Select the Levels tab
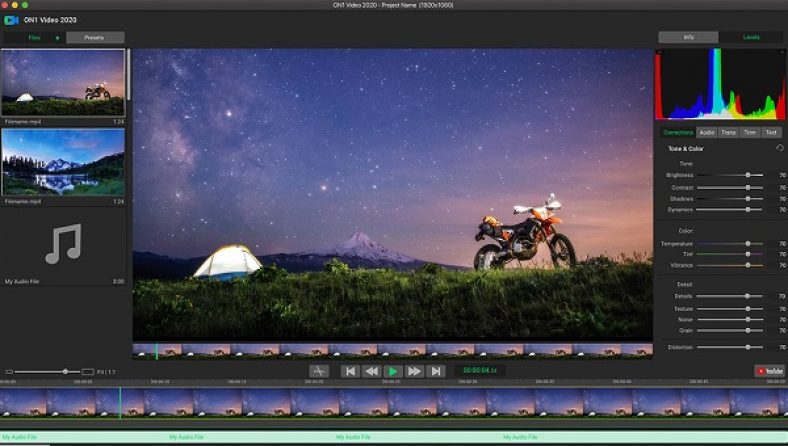 point(750,37)
